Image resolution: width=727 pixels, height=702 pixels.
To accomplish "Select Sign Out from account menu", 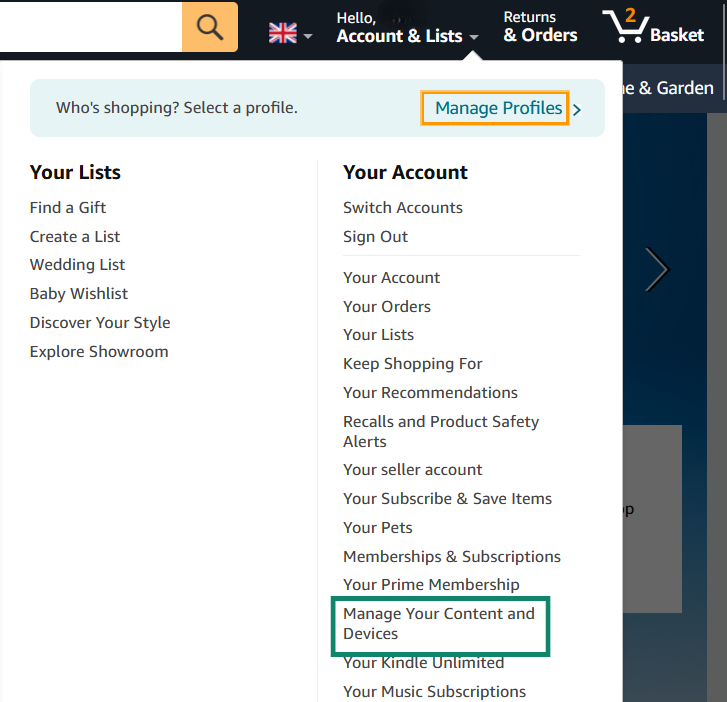I will point(375,237).
